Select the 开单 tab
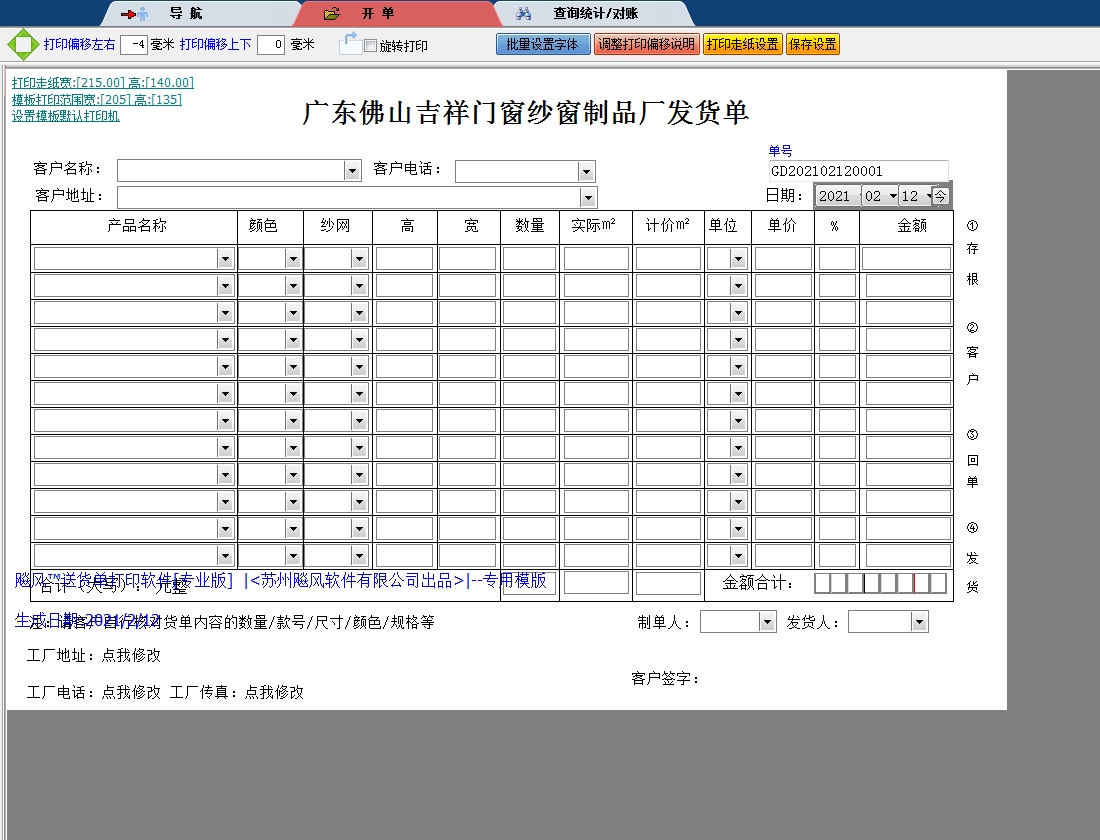Viewport: 1100px width, 840px height. point(378,14)
